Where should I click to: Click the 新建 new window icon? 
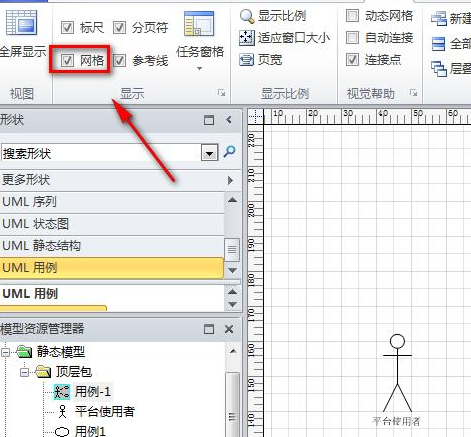pos(439,19)
